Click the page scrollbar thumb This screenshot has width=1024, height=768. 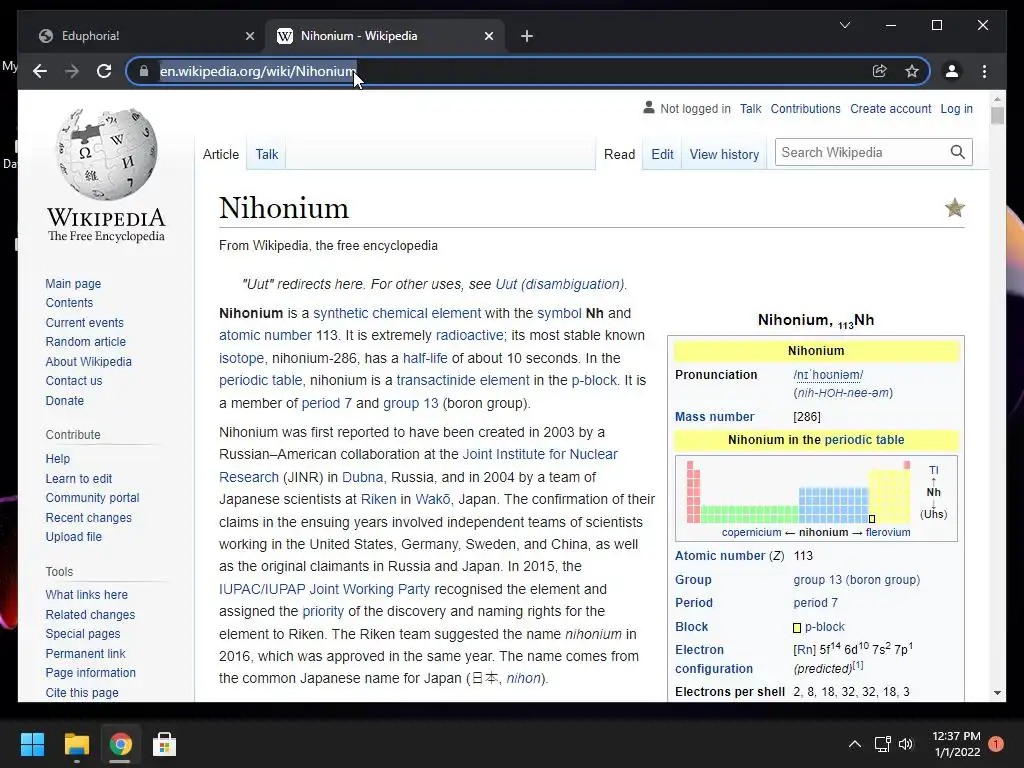click(997, 116)
